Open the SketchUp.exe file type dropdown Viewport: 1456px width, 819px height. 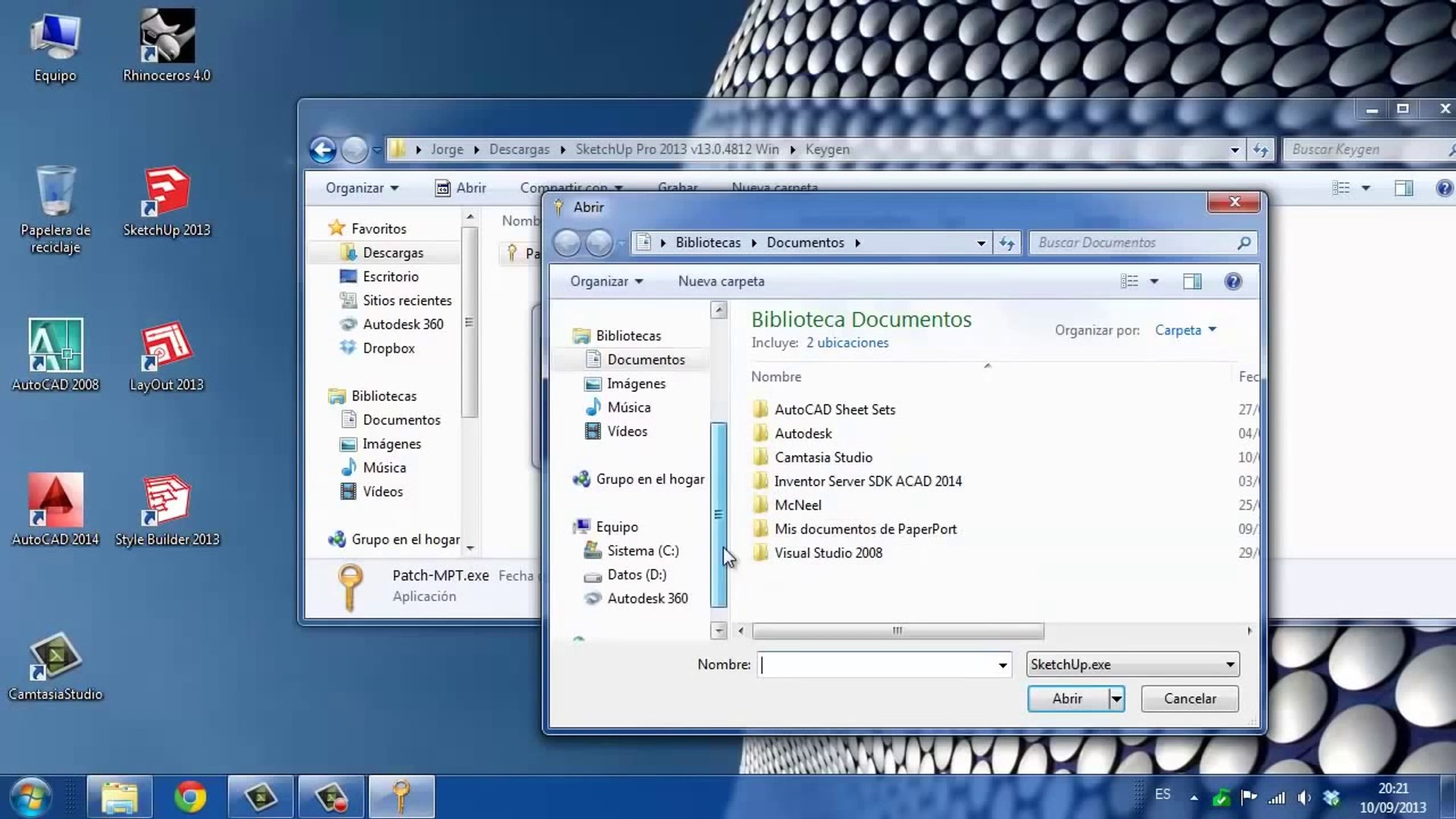click(1229, 665)
